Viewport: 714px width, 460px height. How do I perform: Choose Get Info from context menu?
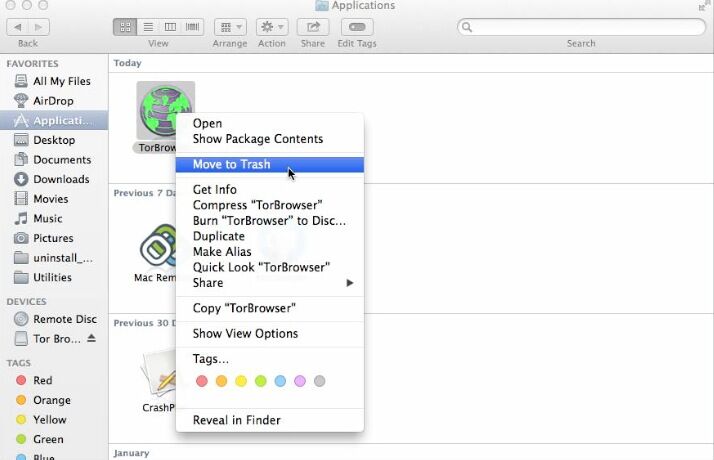pos(270,189)
